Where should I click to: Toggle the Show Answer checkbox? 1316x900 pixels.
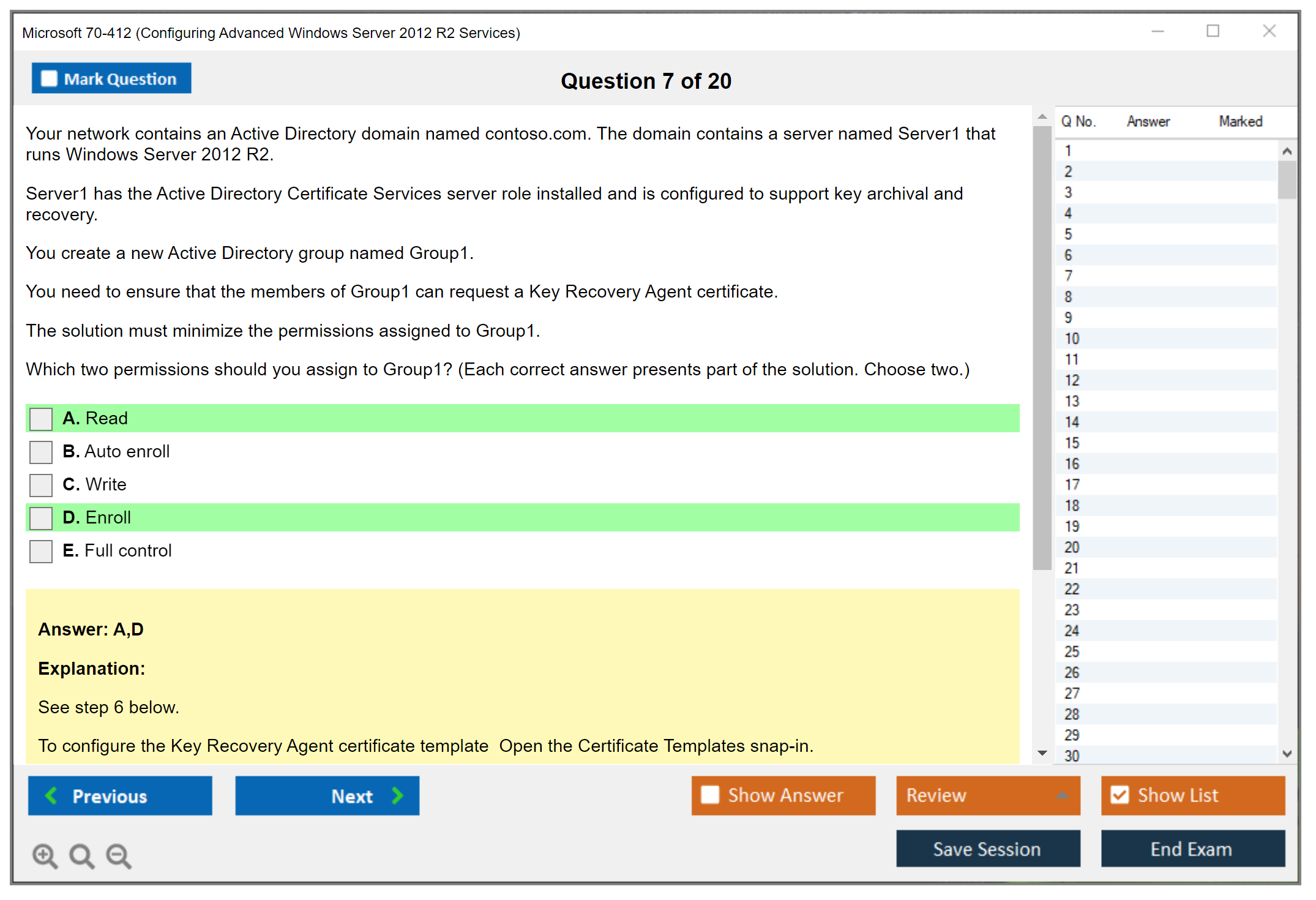point(710,795)
